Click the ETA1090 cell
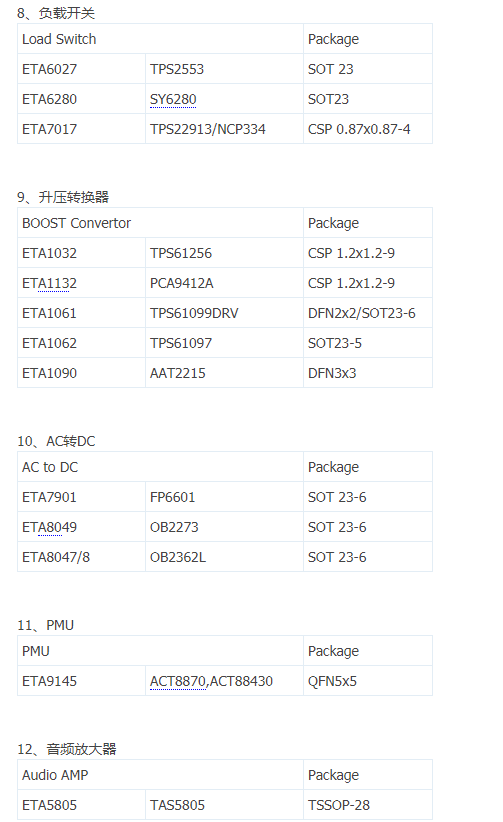This screenshot has height=822, width=503. point(81,373)
